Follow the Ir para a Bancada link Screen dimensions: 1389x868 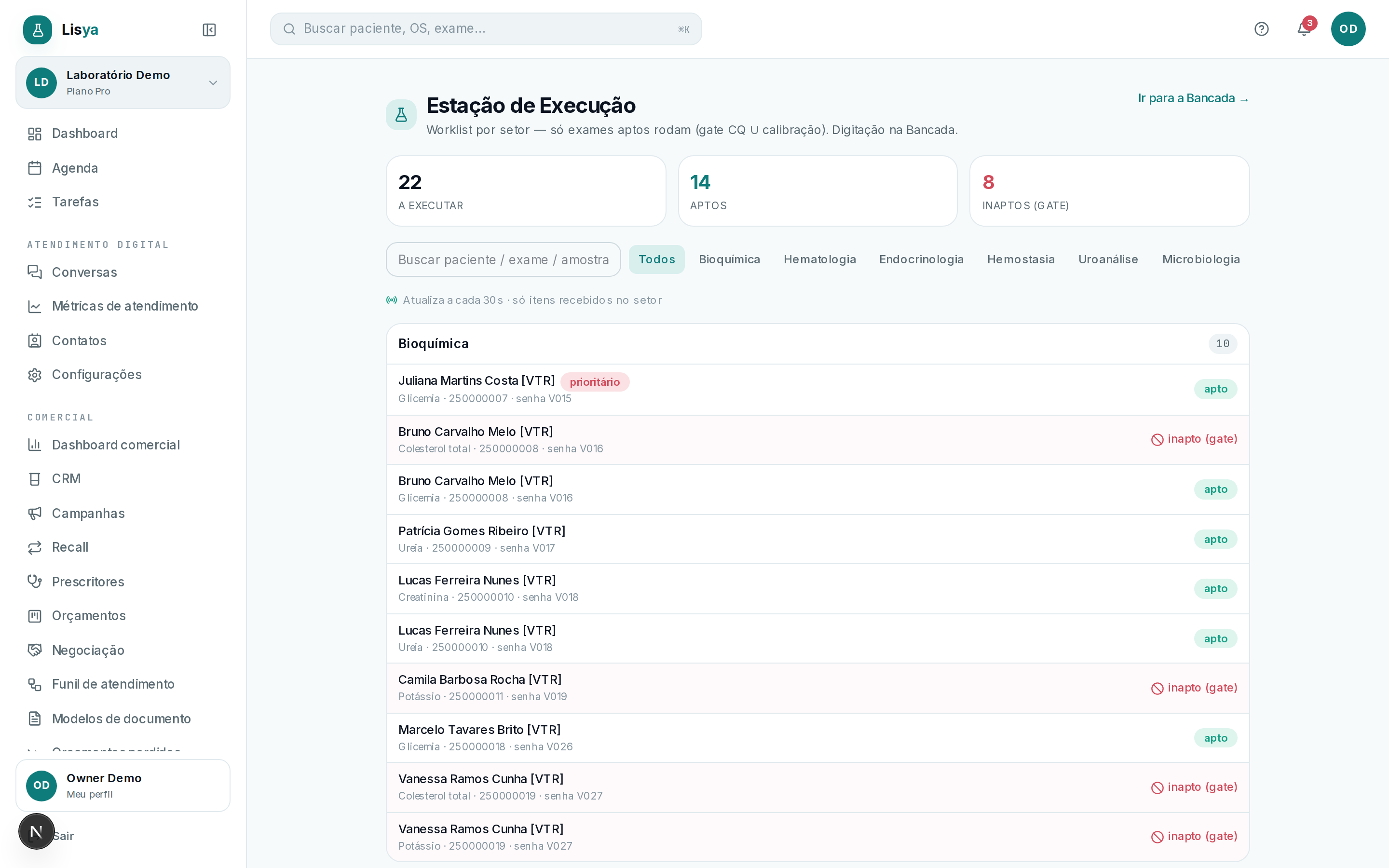click(1193, 98)
